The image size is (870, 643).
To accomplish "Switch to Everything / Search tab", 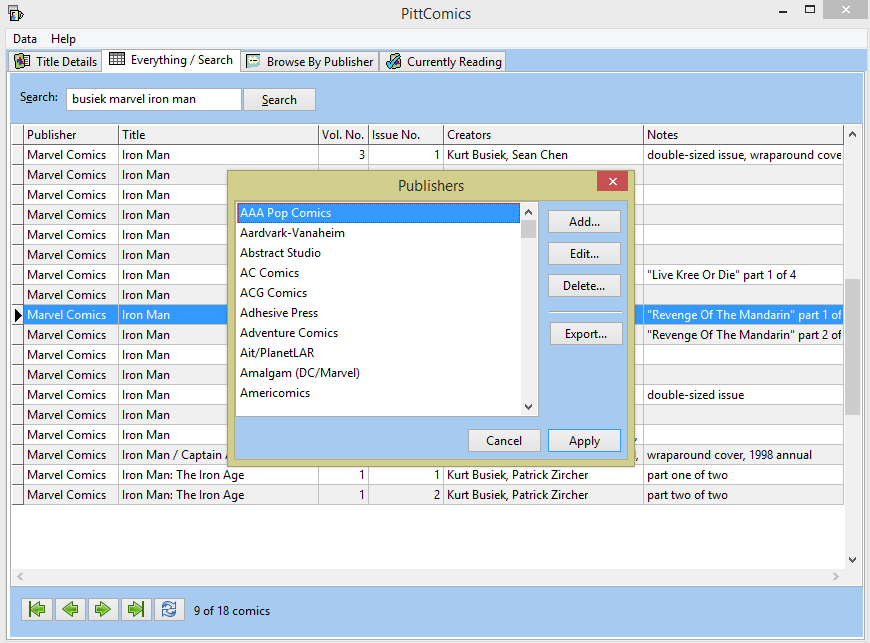I will [171, 60].
